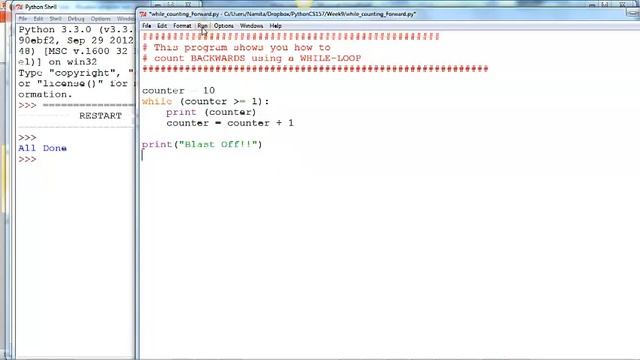
Task: Open Shell menu in Python Shell window
Action: coord(56,19)
